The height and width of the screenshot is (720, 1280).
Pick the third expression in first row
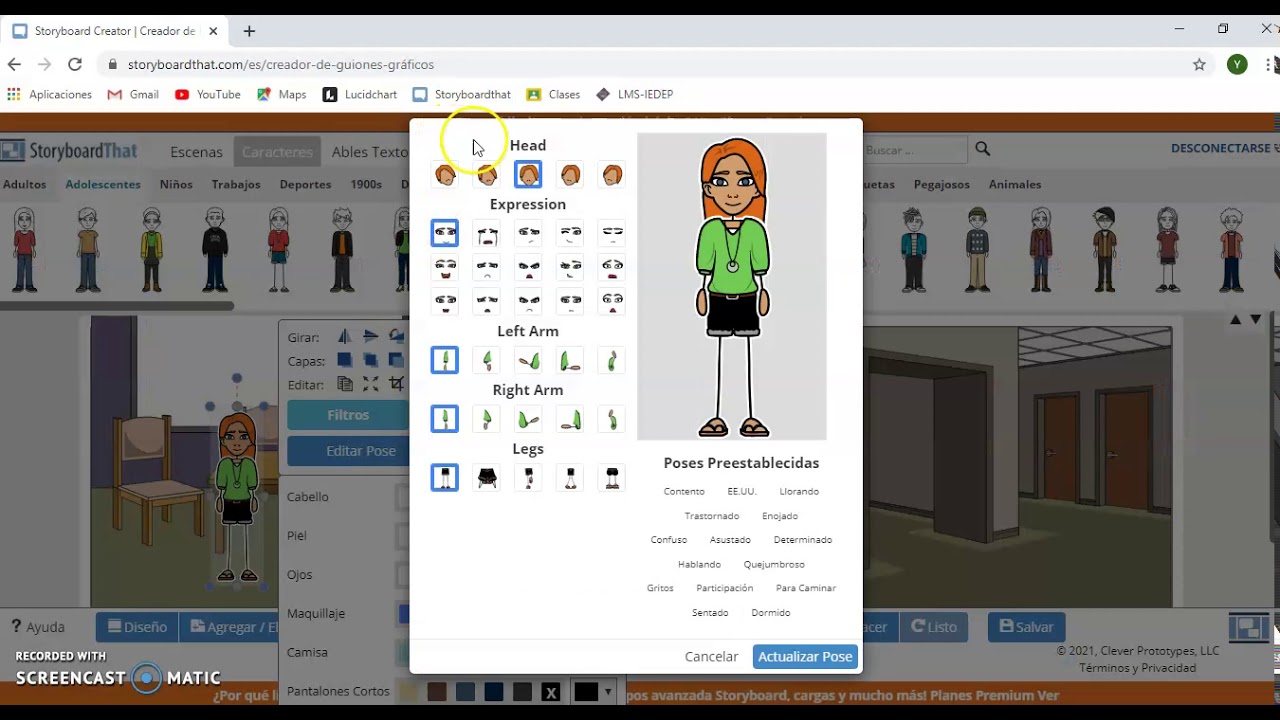tap(529, 234)
